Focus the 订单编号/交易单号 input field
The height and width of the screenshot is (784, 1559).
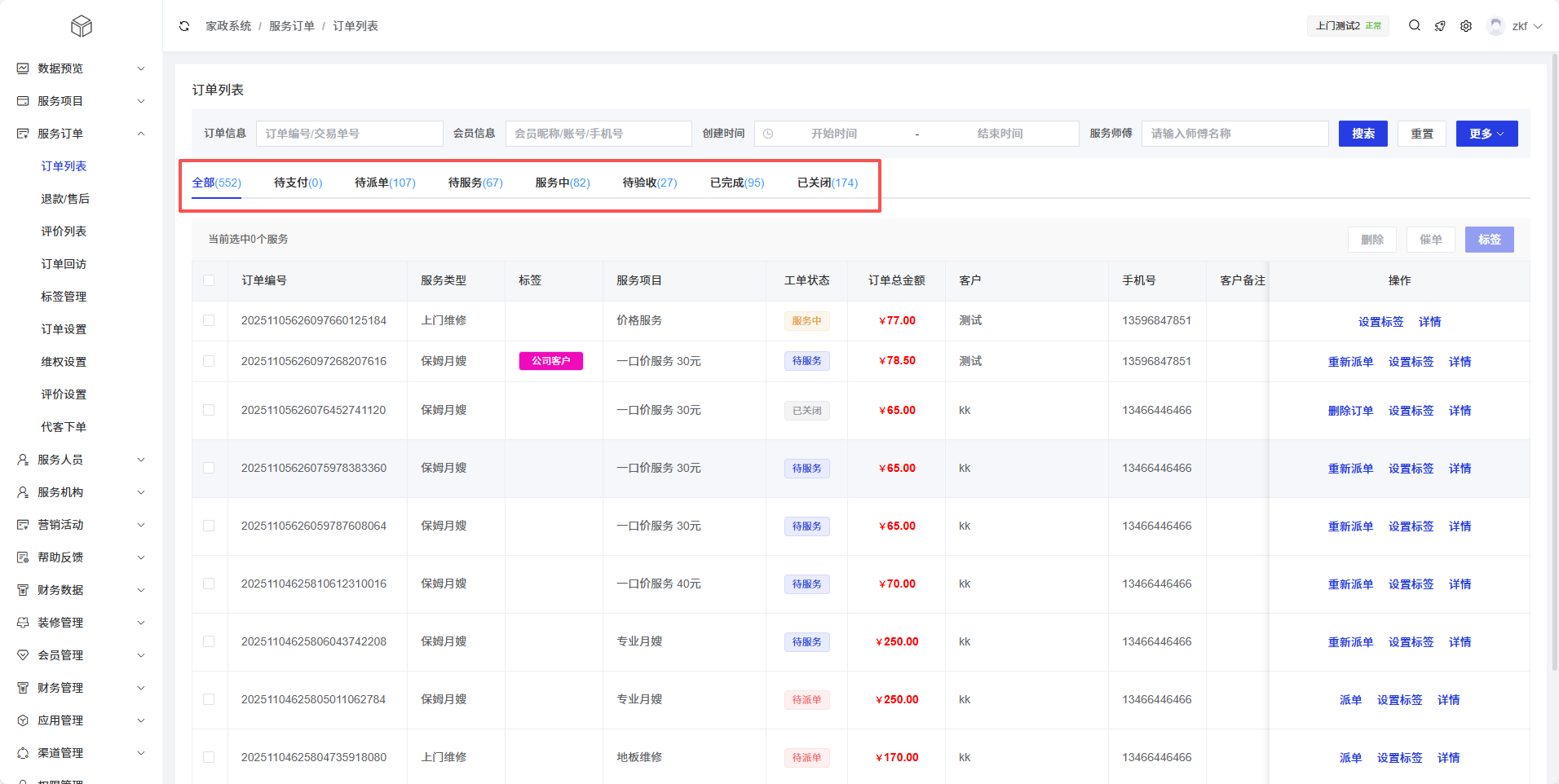tap(349, 134)
